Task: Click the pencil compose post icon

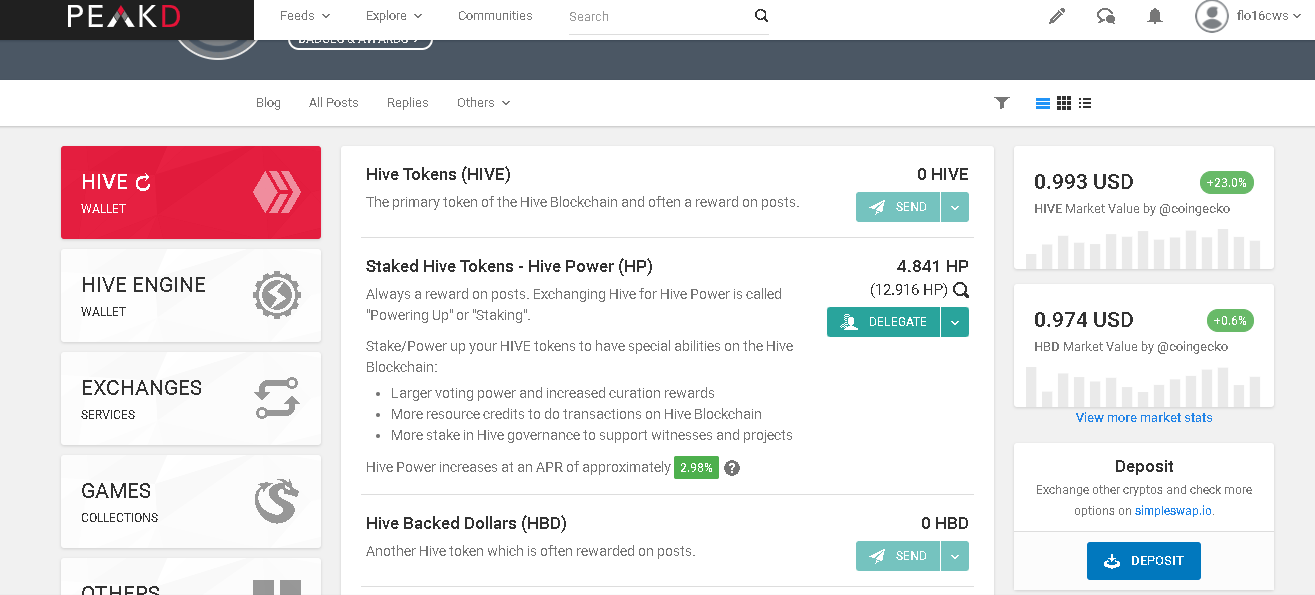Action: pyautogui.click(x=1057, y=16)
